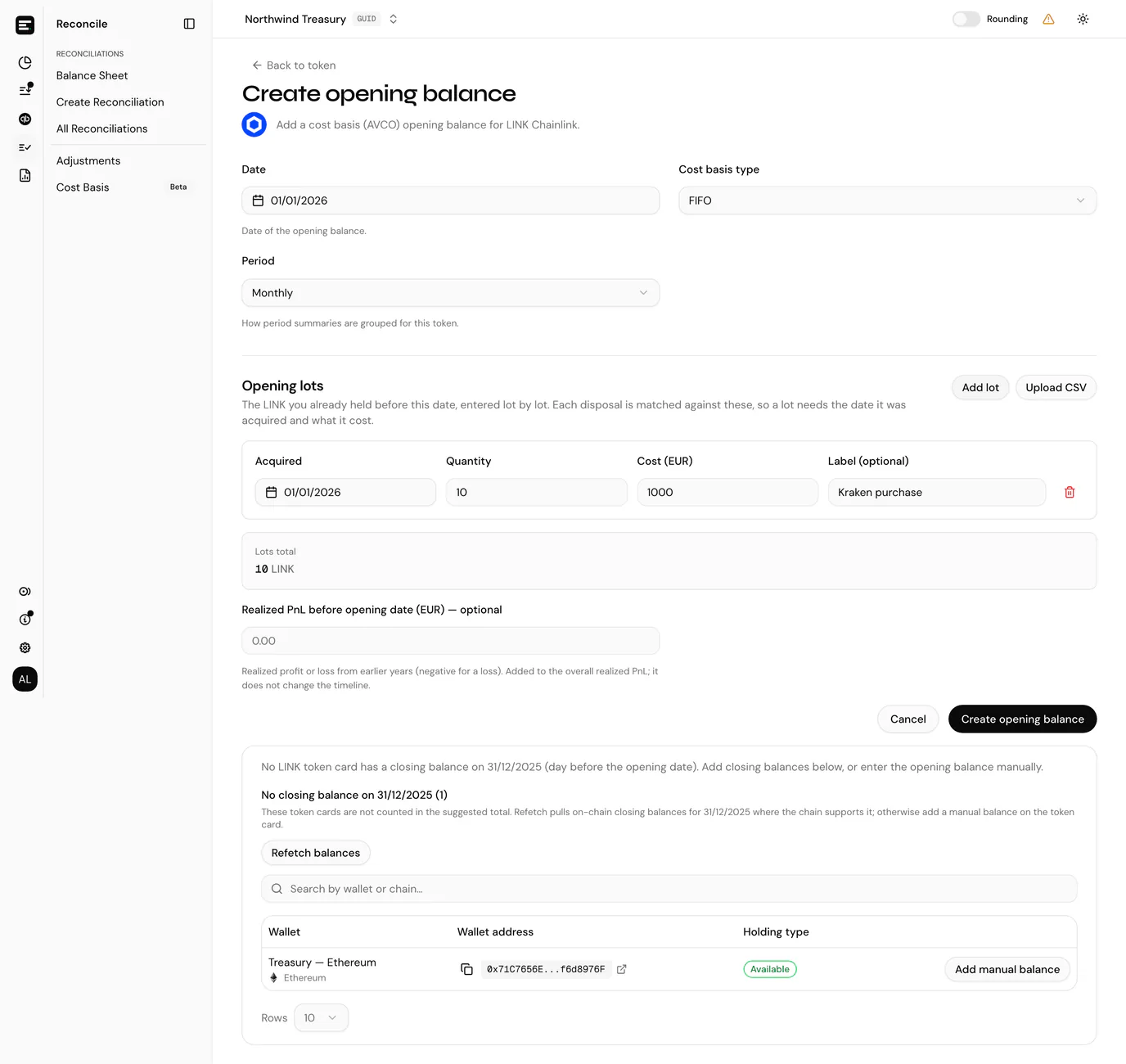
Task: Click the opening balance Date field
Action: pyautogui.click(x=450, y=201)
